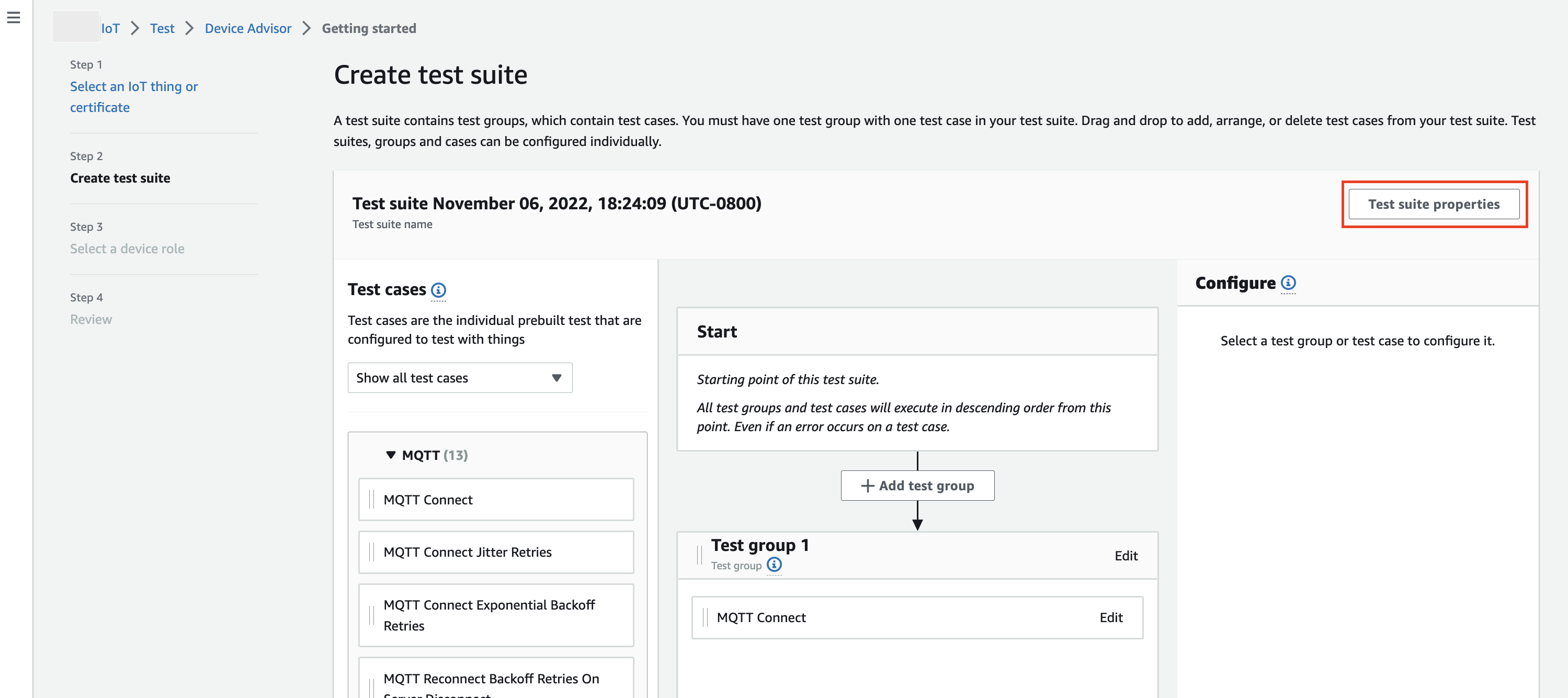Open Test suite properties
The height and width of the screenshot is (698, 1568).
1433,204
